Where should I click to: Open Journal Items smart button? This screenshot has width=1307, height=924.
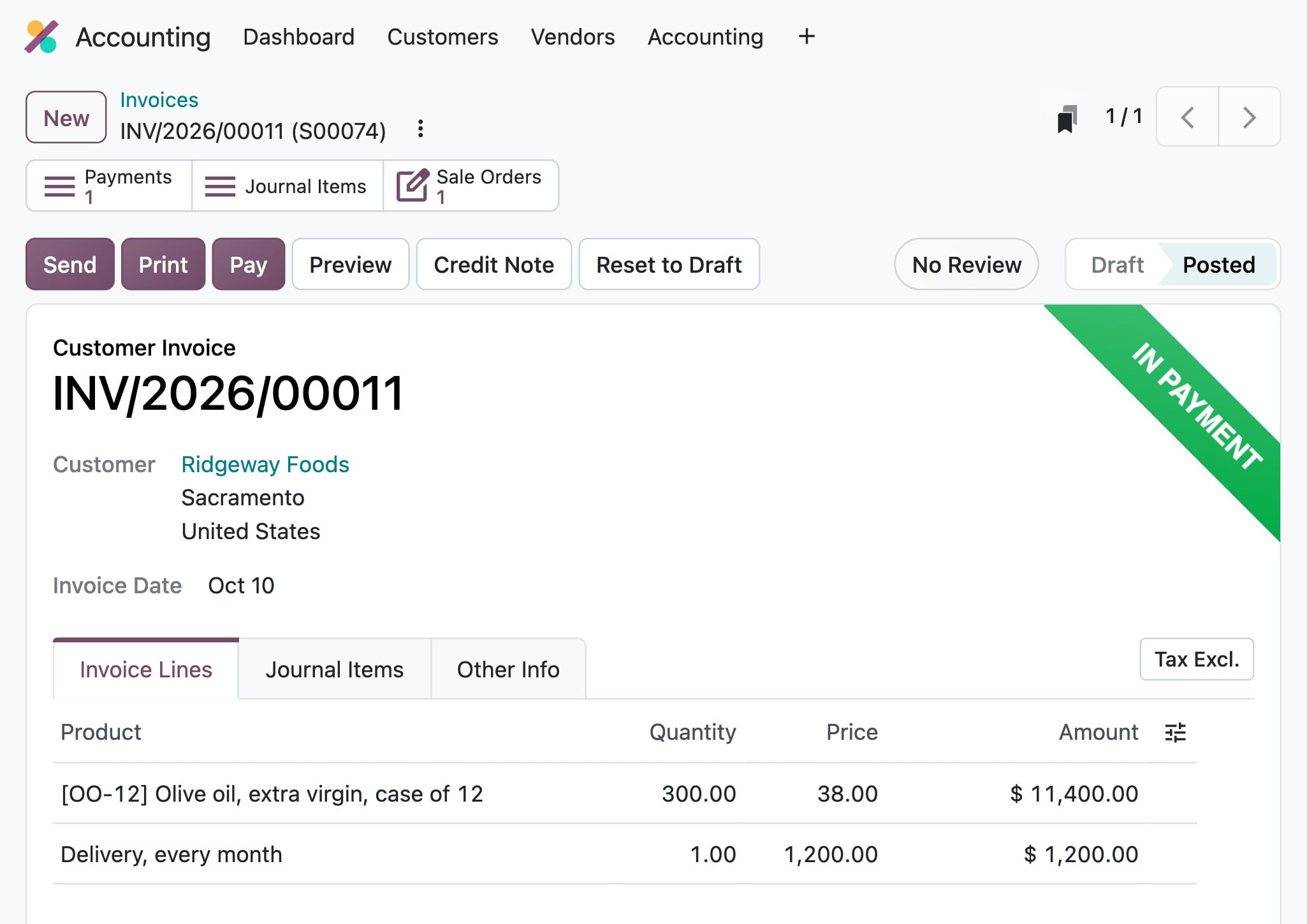288,185
